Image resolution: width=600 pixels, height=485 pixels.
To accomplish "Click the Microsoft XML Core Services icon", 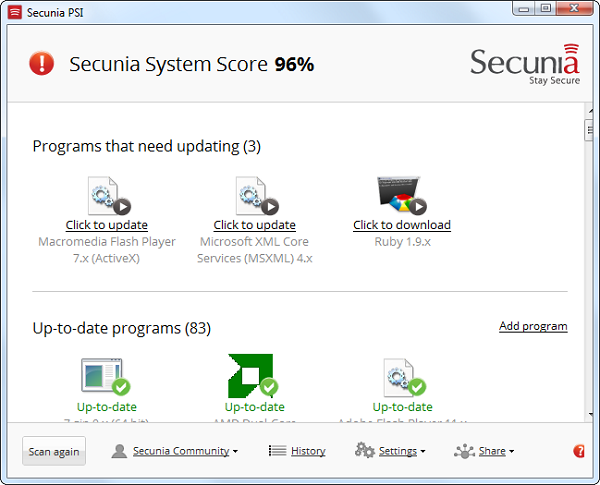I will (x=257, y=196).
